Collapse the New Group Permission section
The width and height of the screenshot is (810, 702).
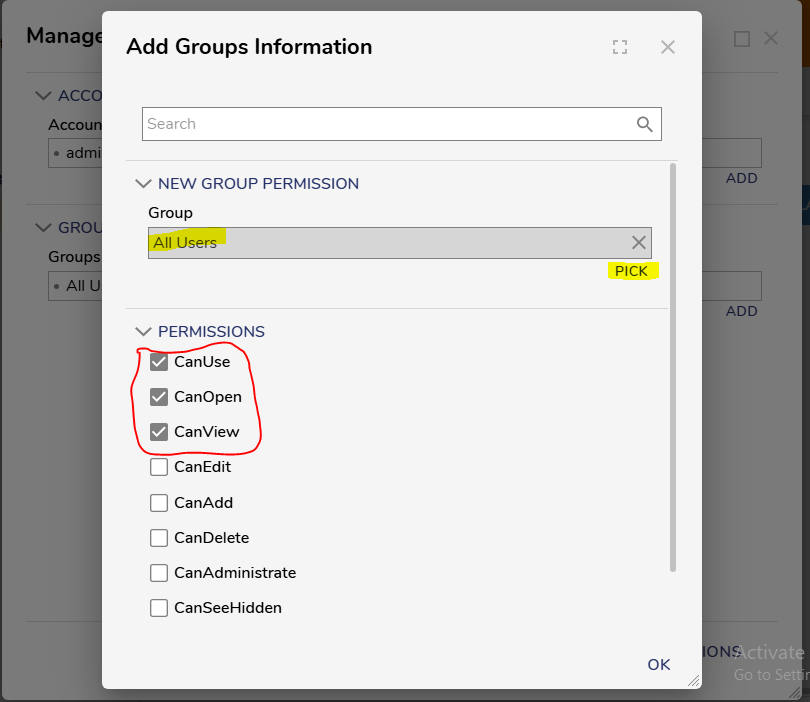click(142, 184)
